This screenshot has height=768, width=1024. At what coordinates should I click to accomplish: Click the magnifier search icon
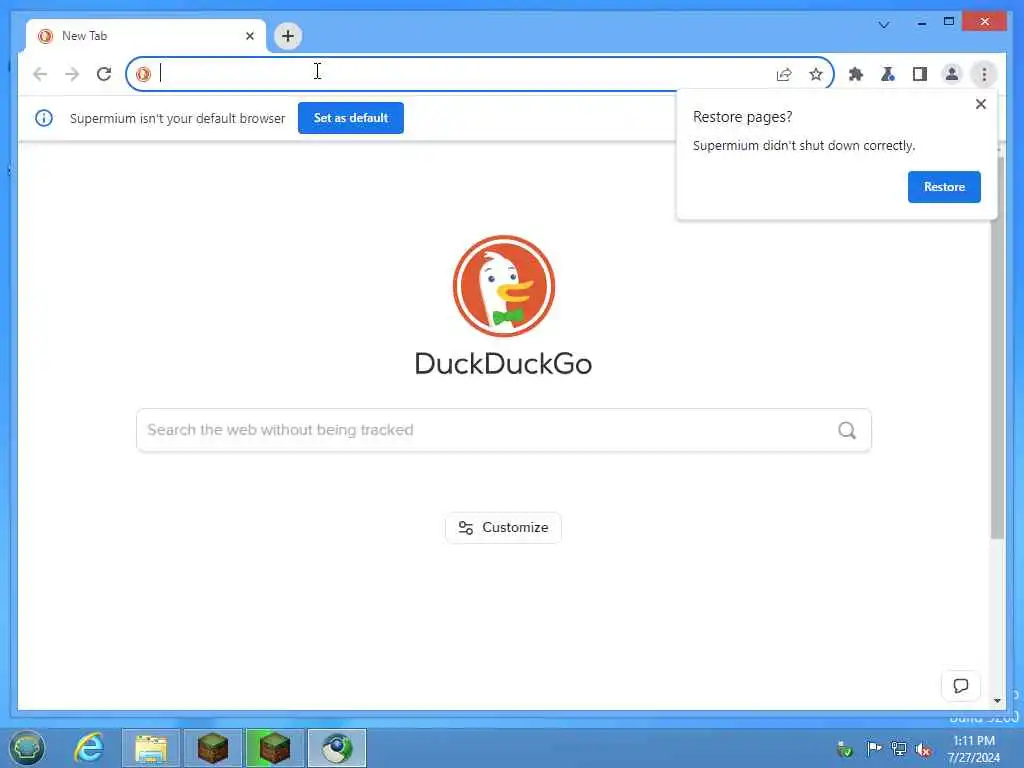click(x=847, y=430)
